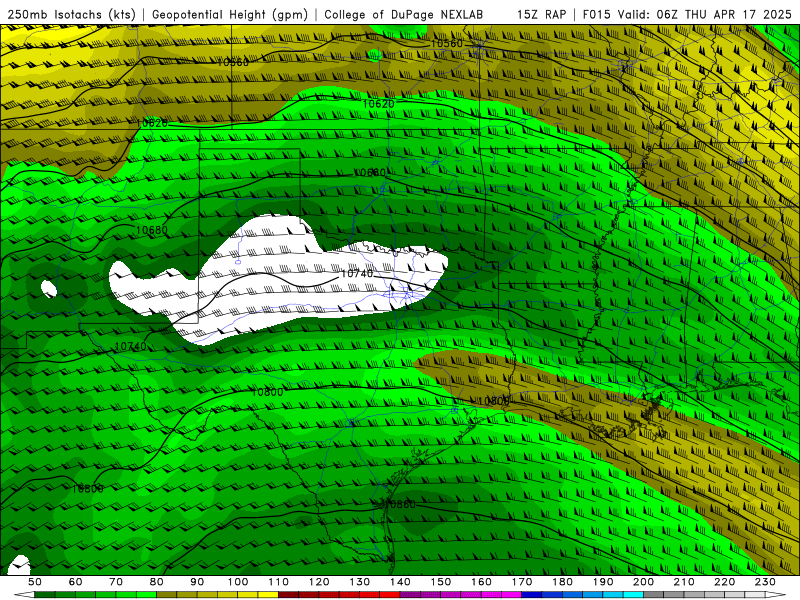Image resolution: width=800 pixels, height=600 pixels.
Task: Click the 120 value on the color scale
Action: 319,582
